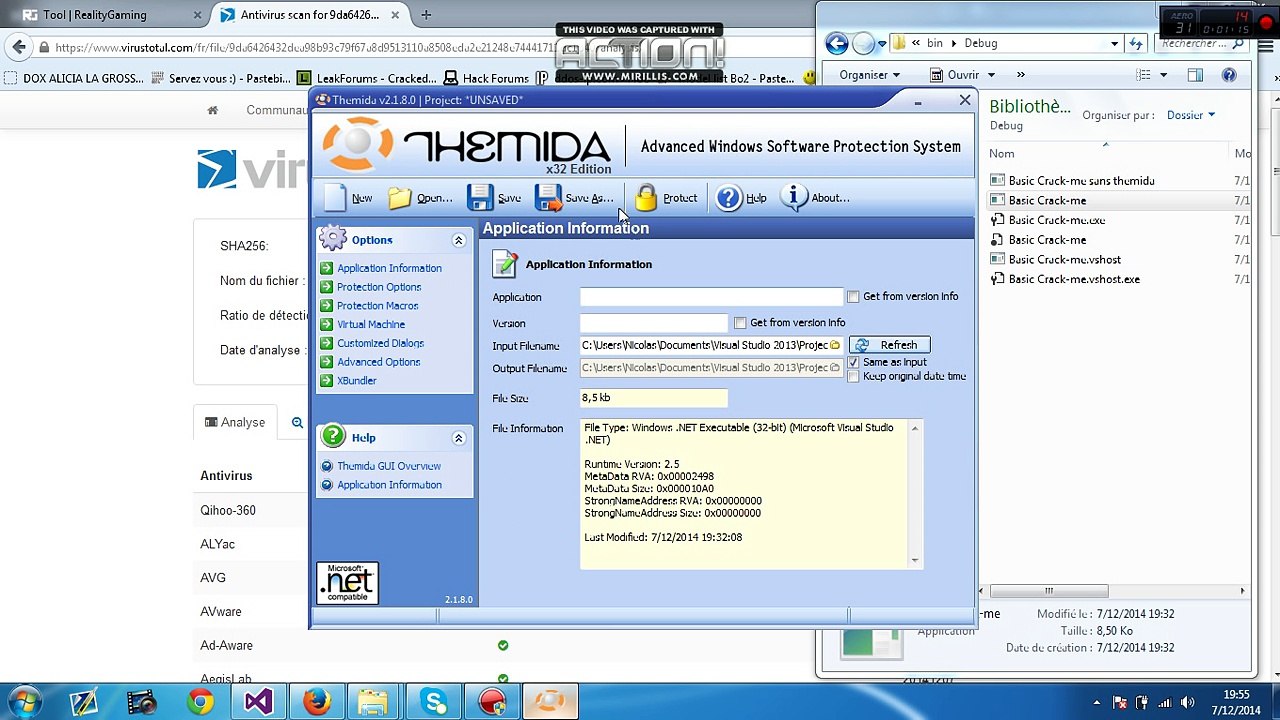Show more Explorer toolbar commands chevron
1280x720 pixels.
coord(1020,75)
